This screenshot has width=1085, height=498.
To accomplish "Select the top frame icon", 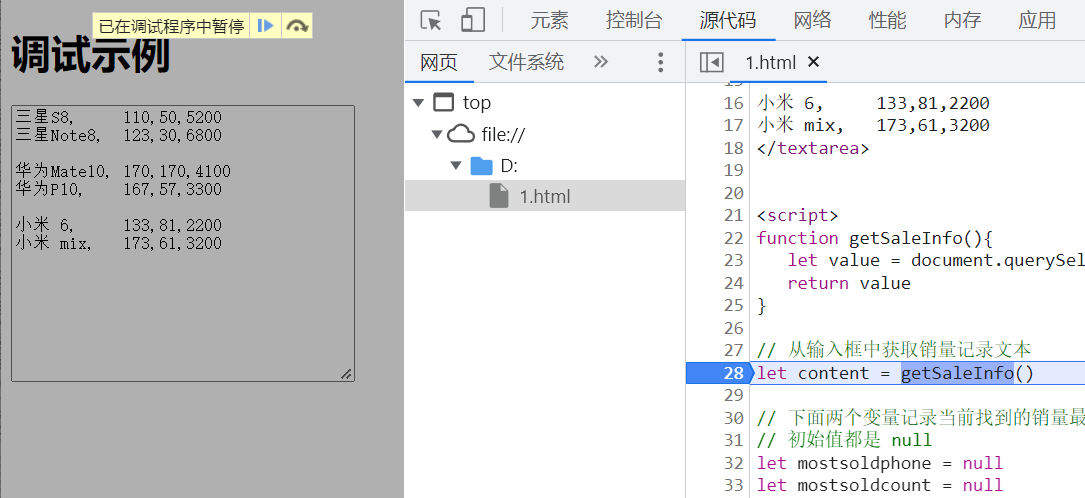I will [444, 102].
